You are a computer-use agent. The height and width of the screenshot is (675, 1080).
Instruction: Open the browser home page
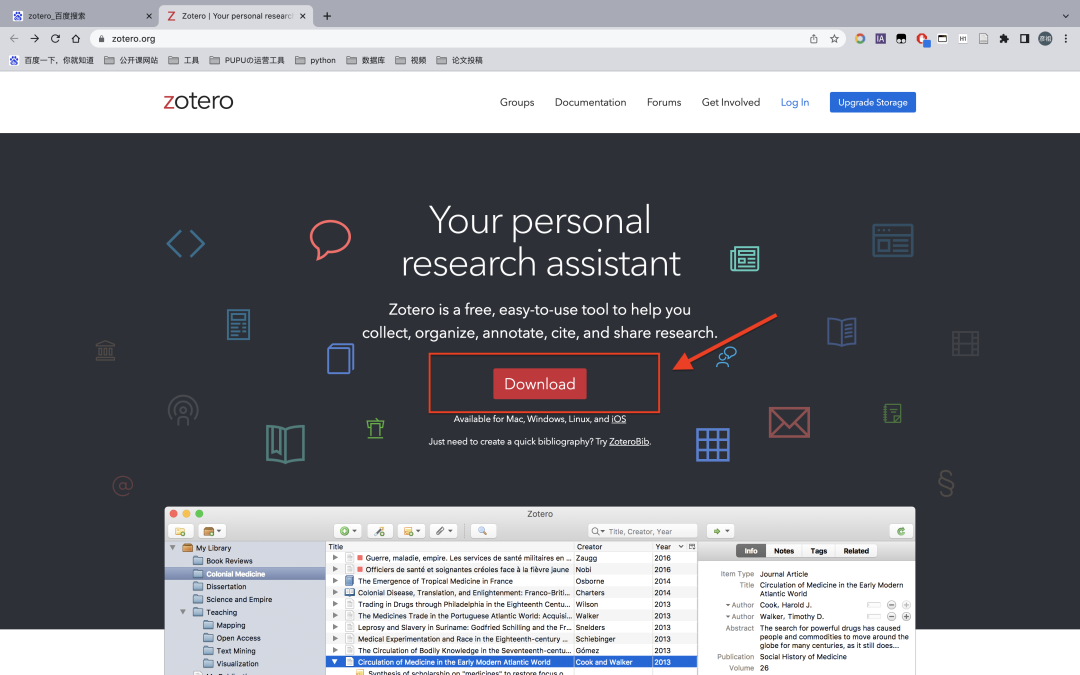click(76, 39)
